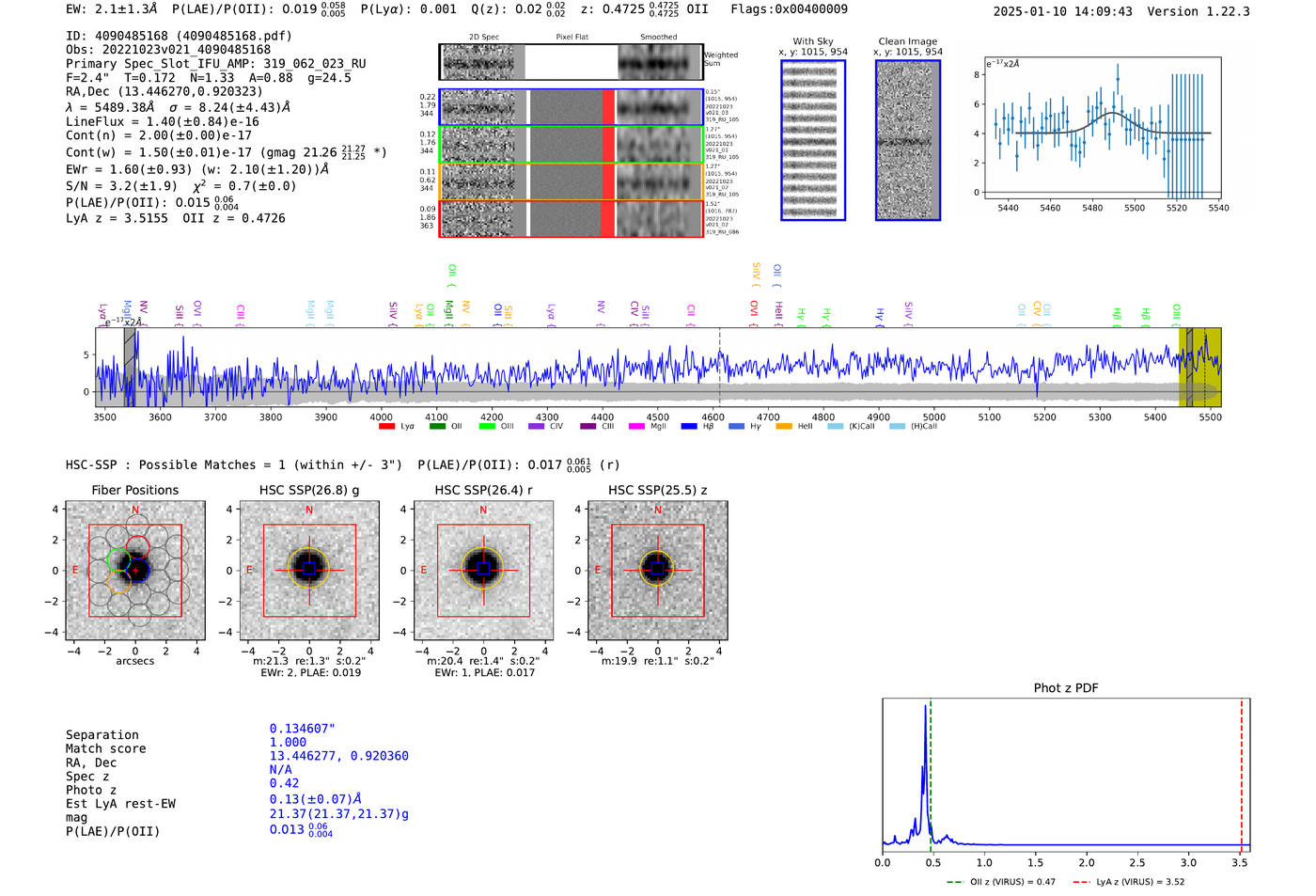Click the green fiber circle in Fiber Positions
Image resolution: width=1316 pixels, height=896 pixels.
[x=118, y=561]
